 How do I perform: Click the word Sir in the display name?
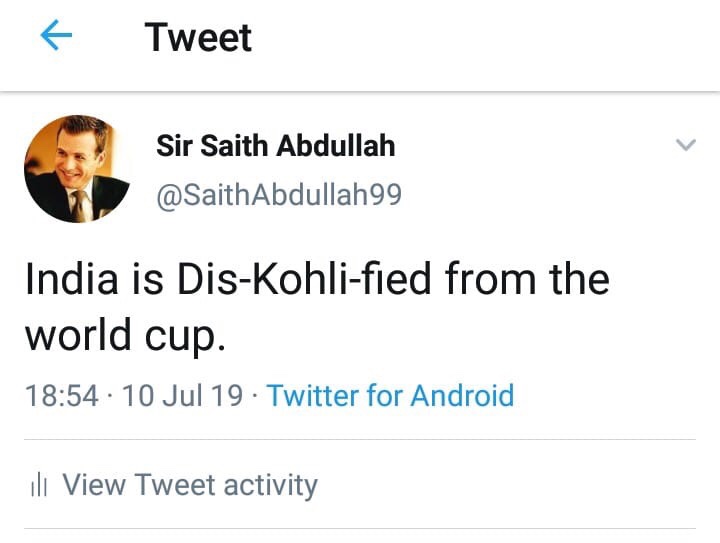point(173,146)
